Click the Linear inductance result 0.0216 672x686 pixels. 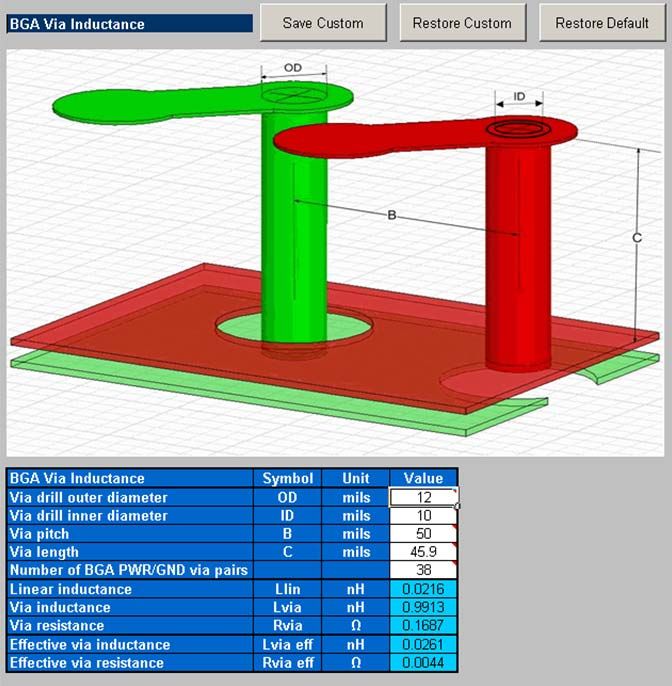pos(423,589)
